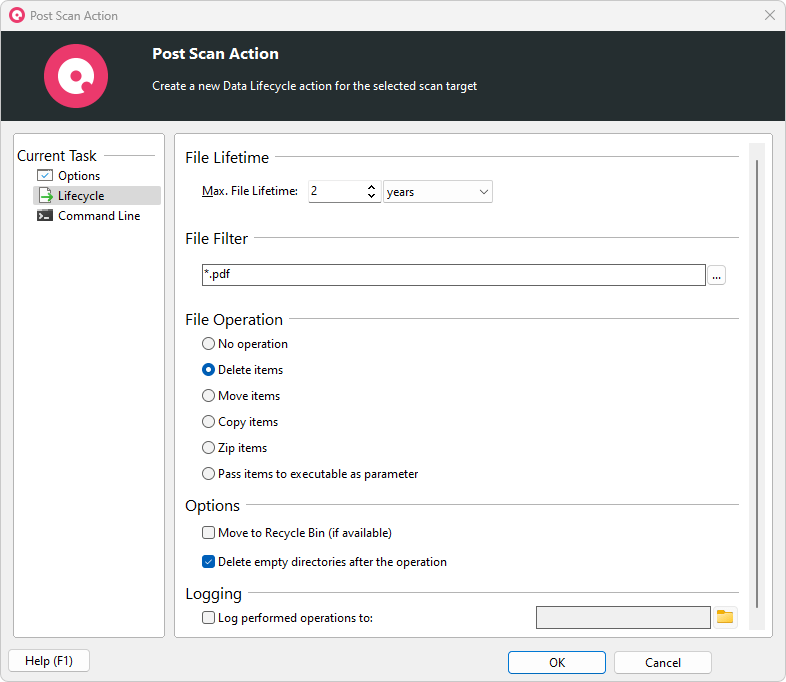Choose the Move items operation
Screen dimensions: 786x682
[x=209, y=396]
